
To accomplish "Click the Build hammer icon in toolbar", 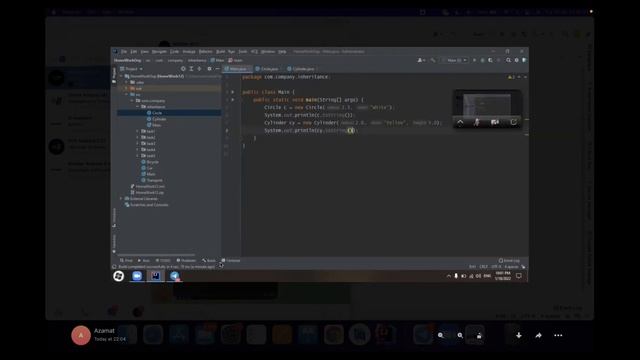I will pyautogui.click(x=433, y=60).
